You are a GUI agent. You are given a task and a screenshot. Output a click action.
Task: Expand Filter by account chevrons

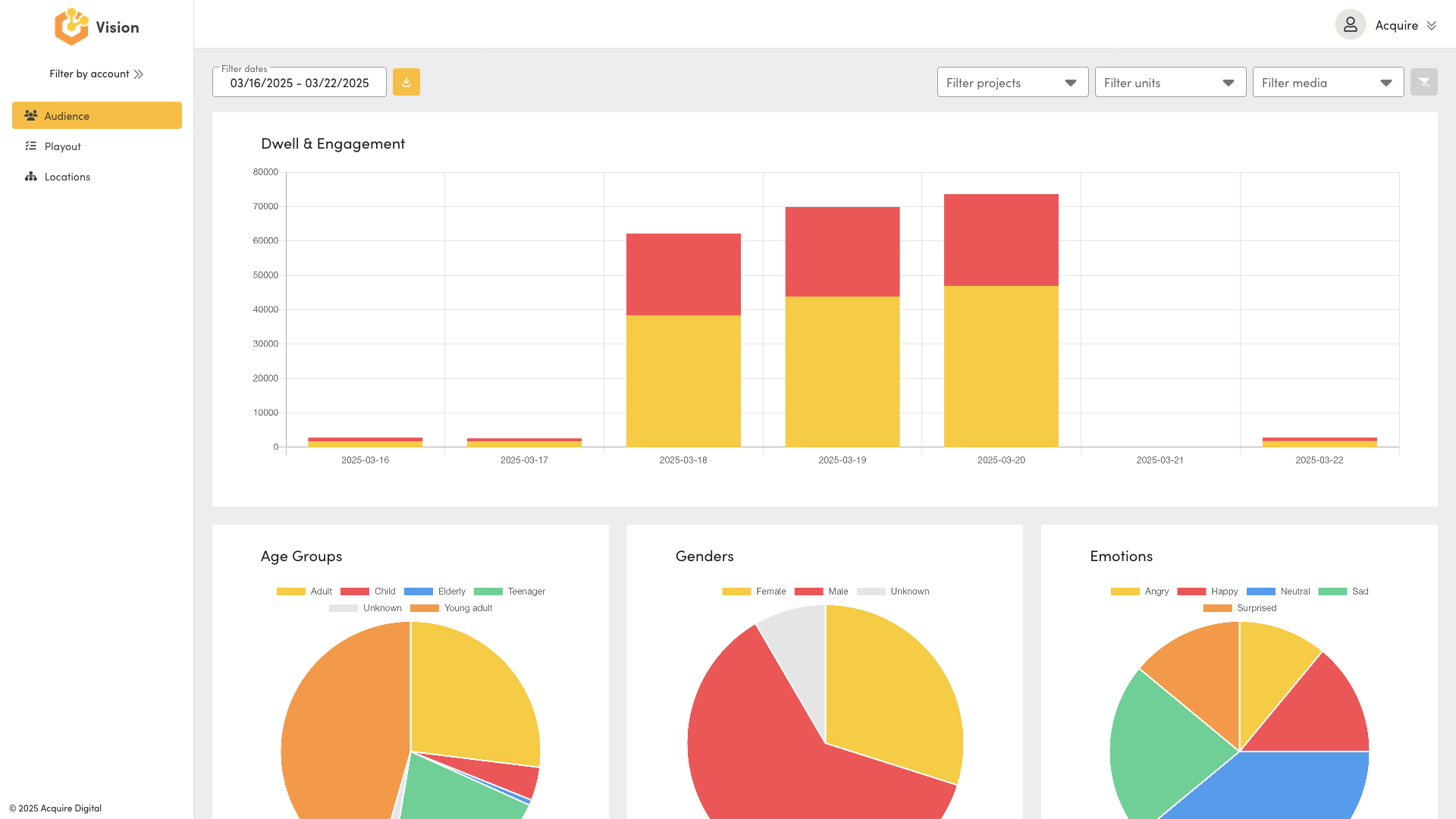point(138,74)
